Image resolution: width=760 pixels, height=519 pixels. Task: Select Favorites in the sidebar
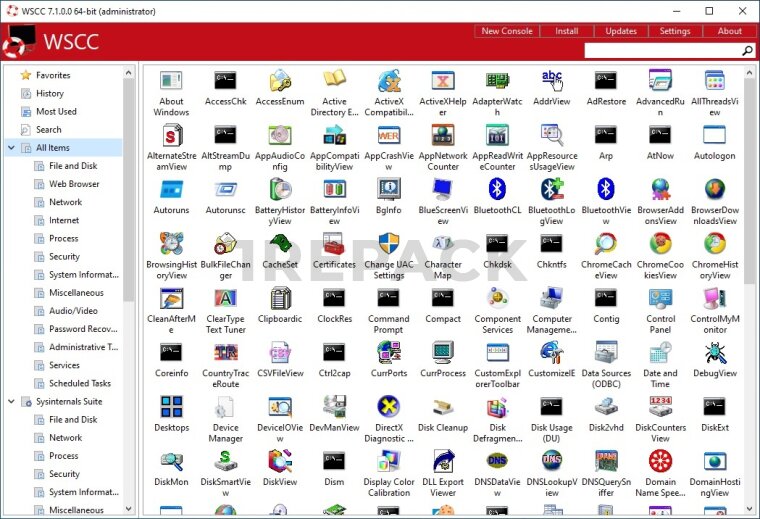pos(53,75)
